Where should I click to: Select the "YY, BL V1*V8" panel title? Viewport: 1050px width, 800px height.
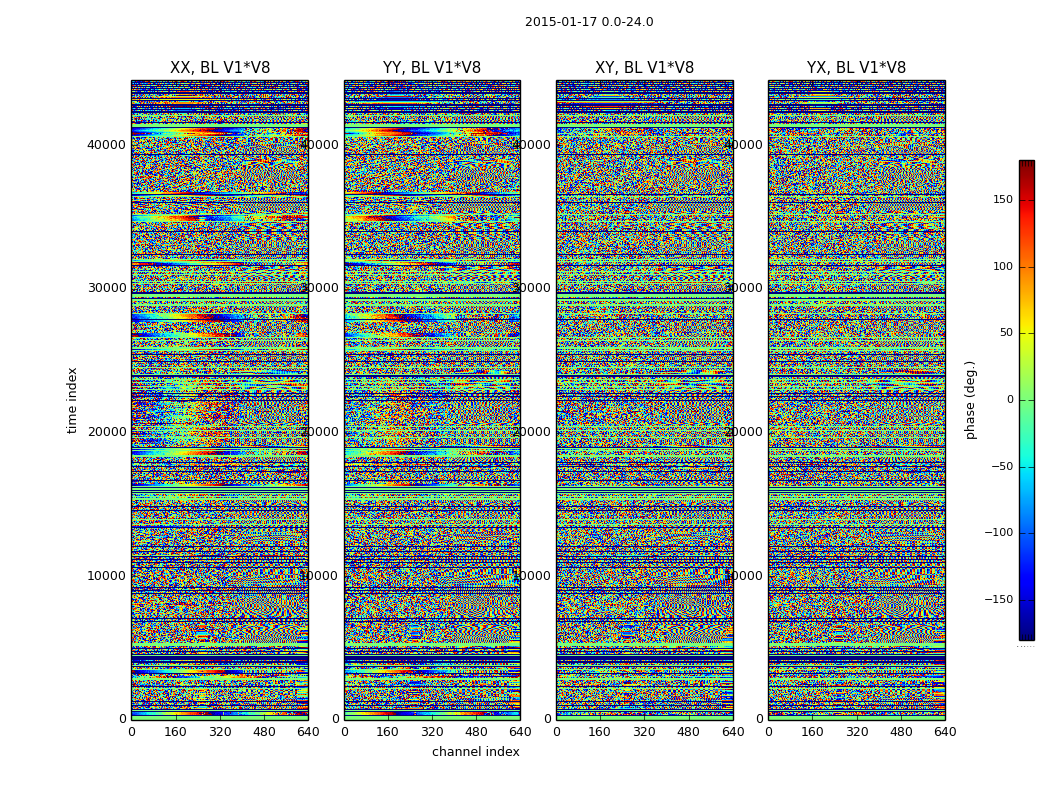(432, 68)
